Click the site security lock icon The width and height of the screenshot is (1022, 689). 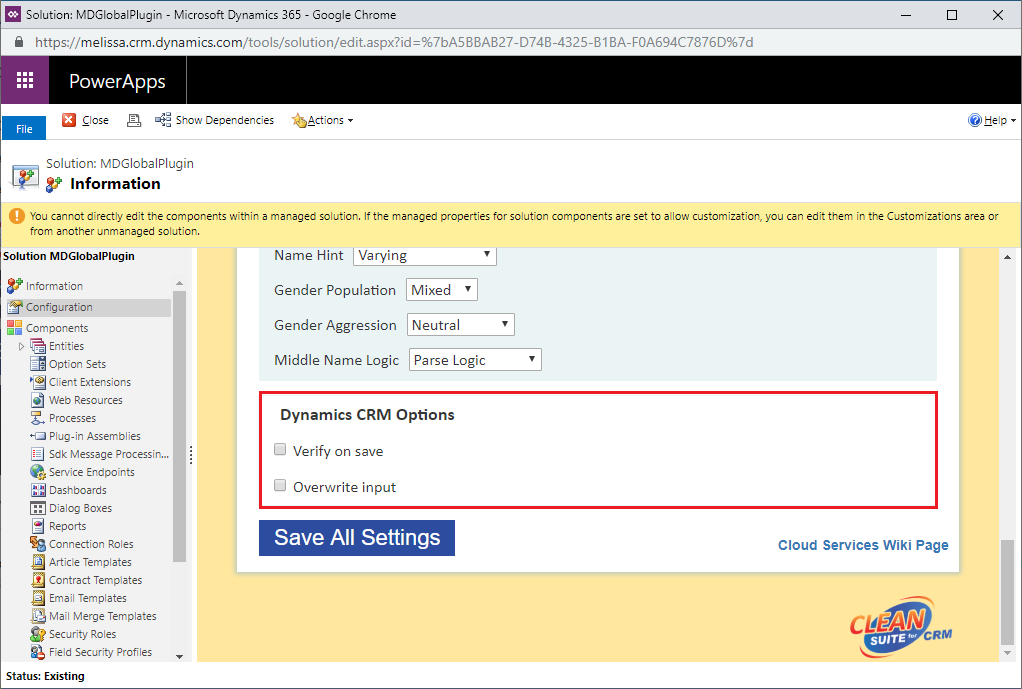pos(19,42)
